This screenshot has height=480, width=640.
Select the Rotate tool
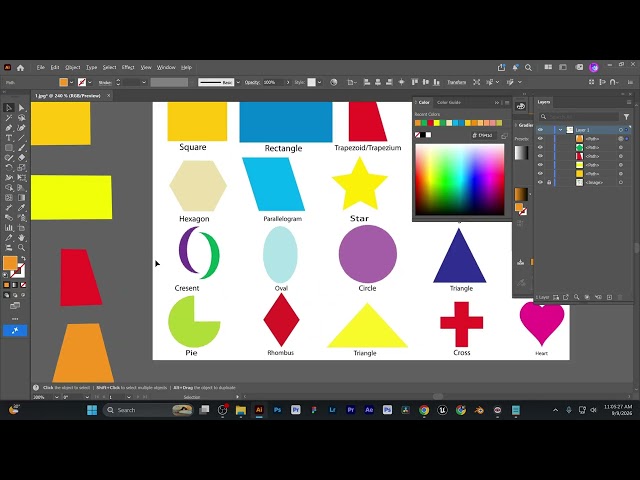click(x=9, y=168)
